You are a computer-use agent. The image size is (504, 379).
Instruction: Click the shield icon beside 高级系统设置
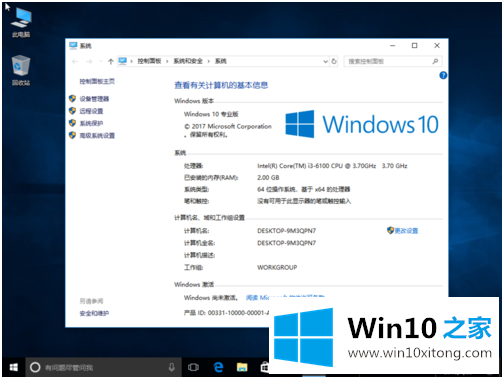pos(72,135)
